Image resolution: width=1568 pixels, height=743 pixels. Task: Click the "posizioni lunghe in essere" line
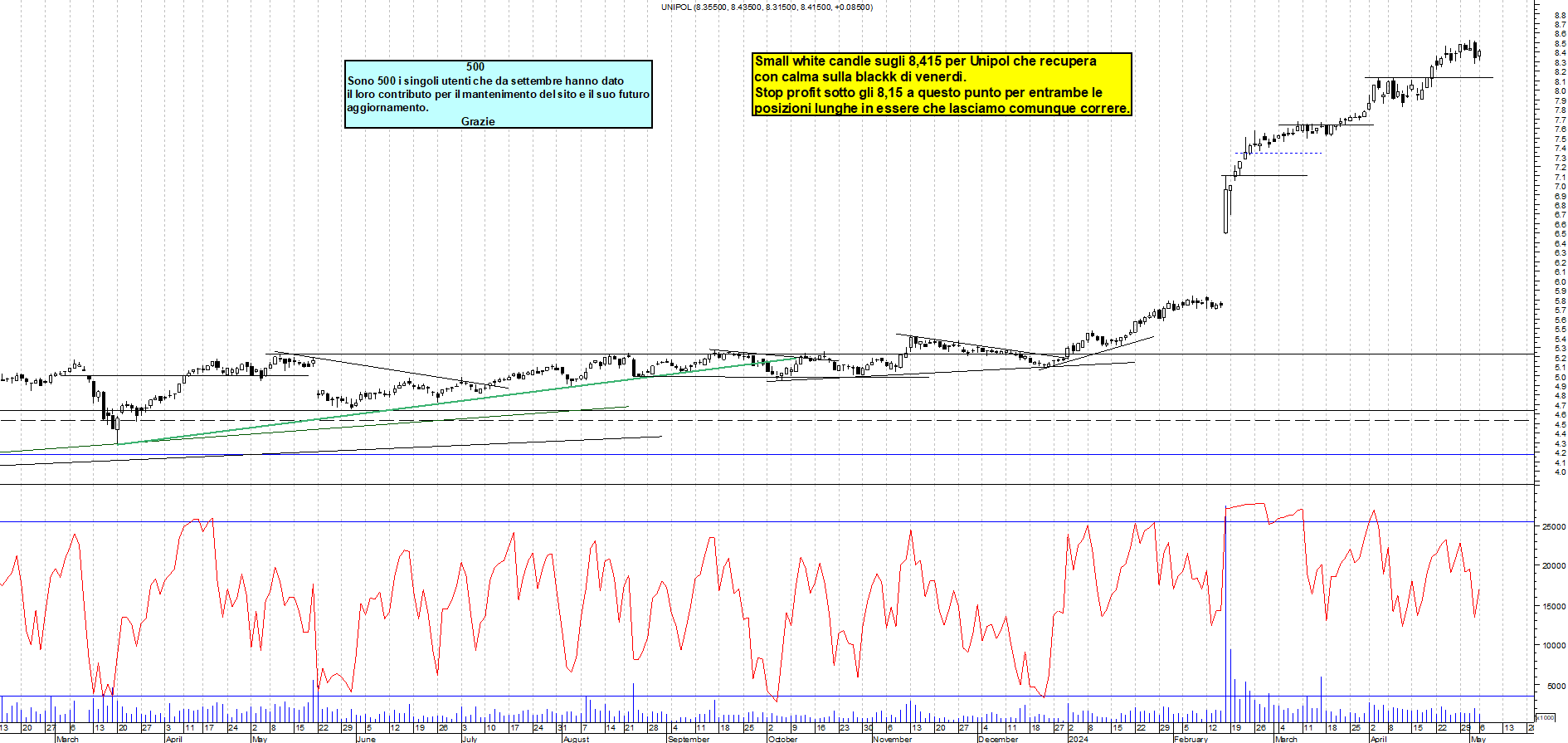942,108
